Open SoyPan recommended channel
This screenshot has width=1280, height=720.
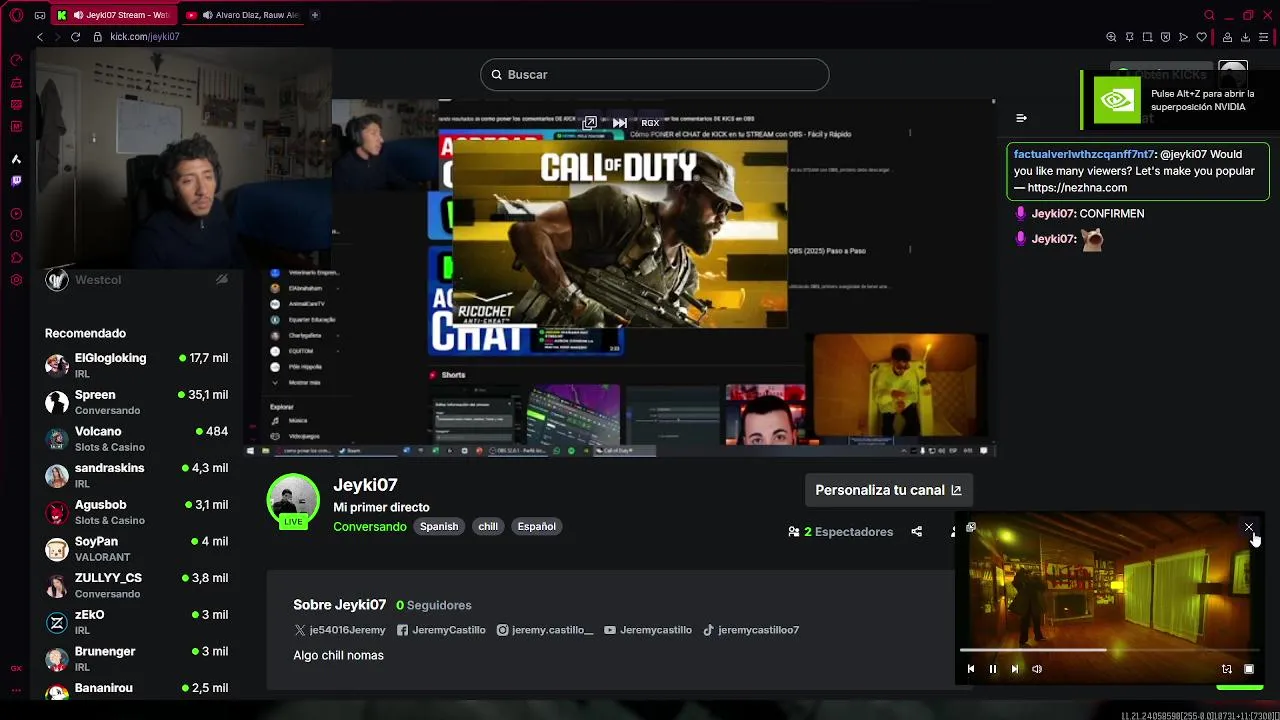click(x=136, y=548)
